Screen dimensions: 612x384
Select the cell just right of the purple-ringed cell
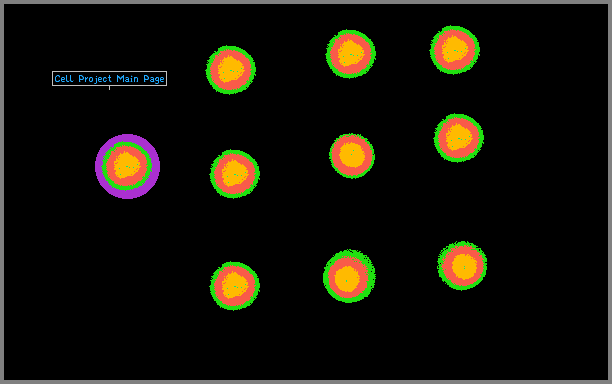tap(235, 174)
